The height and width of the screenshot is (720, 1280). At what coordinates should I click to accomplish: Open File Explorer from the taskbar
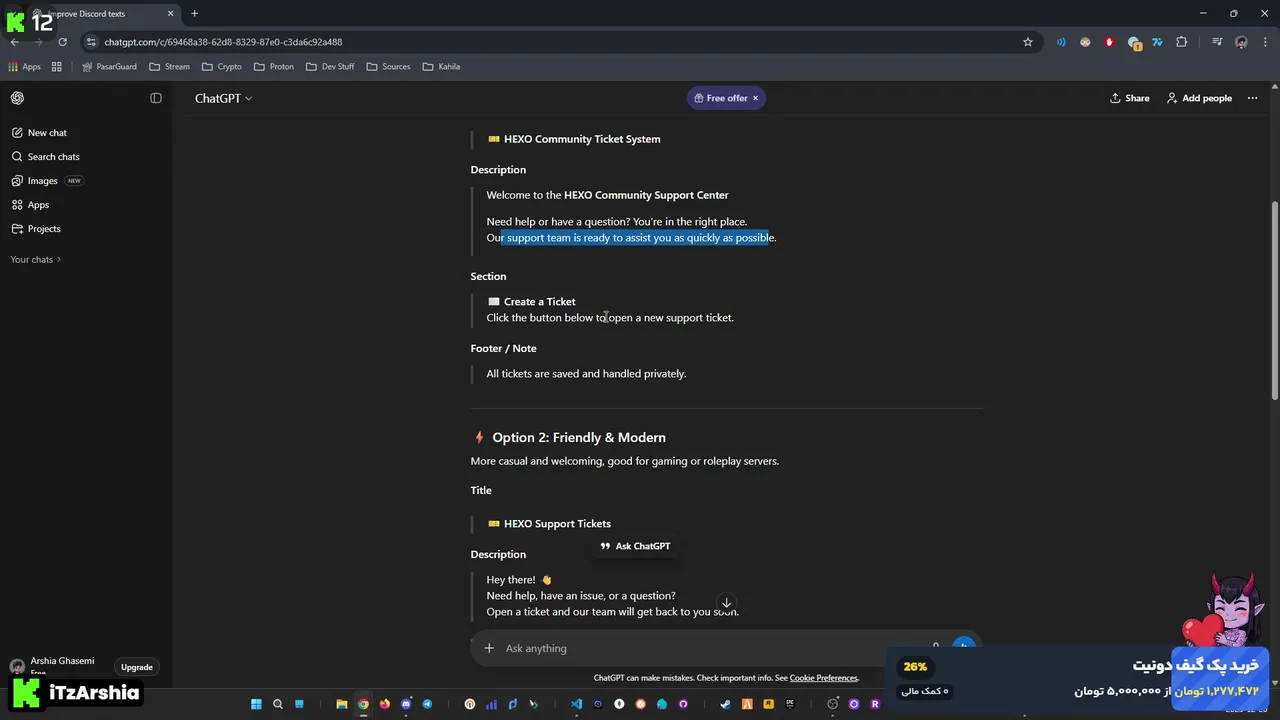pyautogui.click(x=342, y=704)
